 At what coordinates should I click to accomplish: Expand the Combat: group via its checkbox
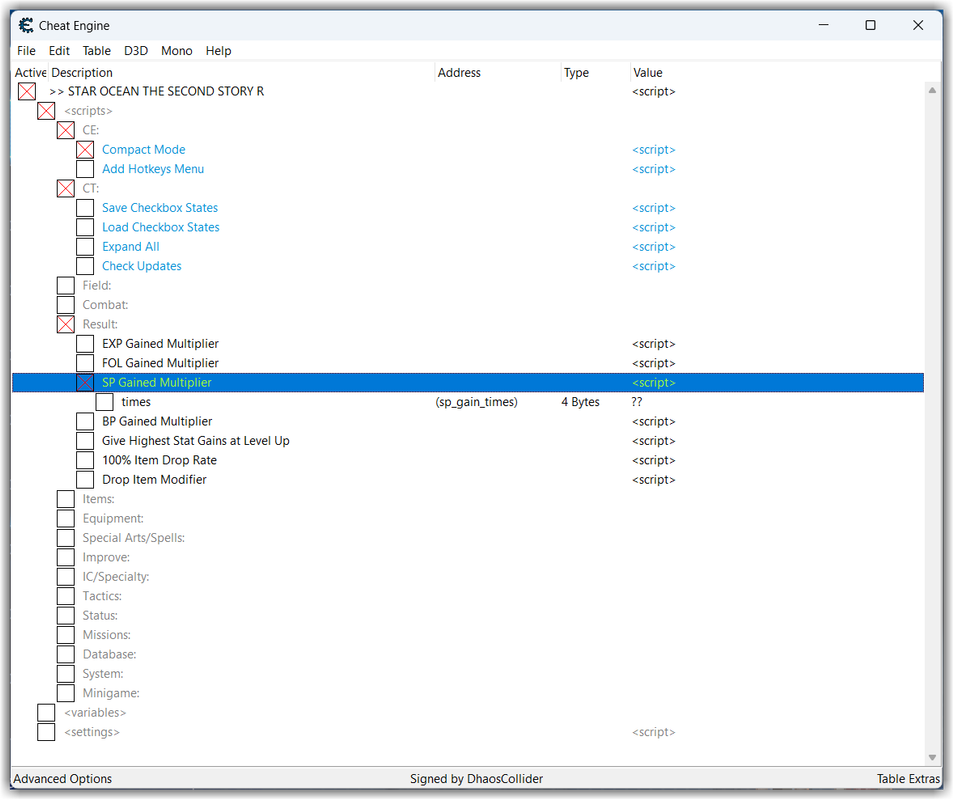66,305
